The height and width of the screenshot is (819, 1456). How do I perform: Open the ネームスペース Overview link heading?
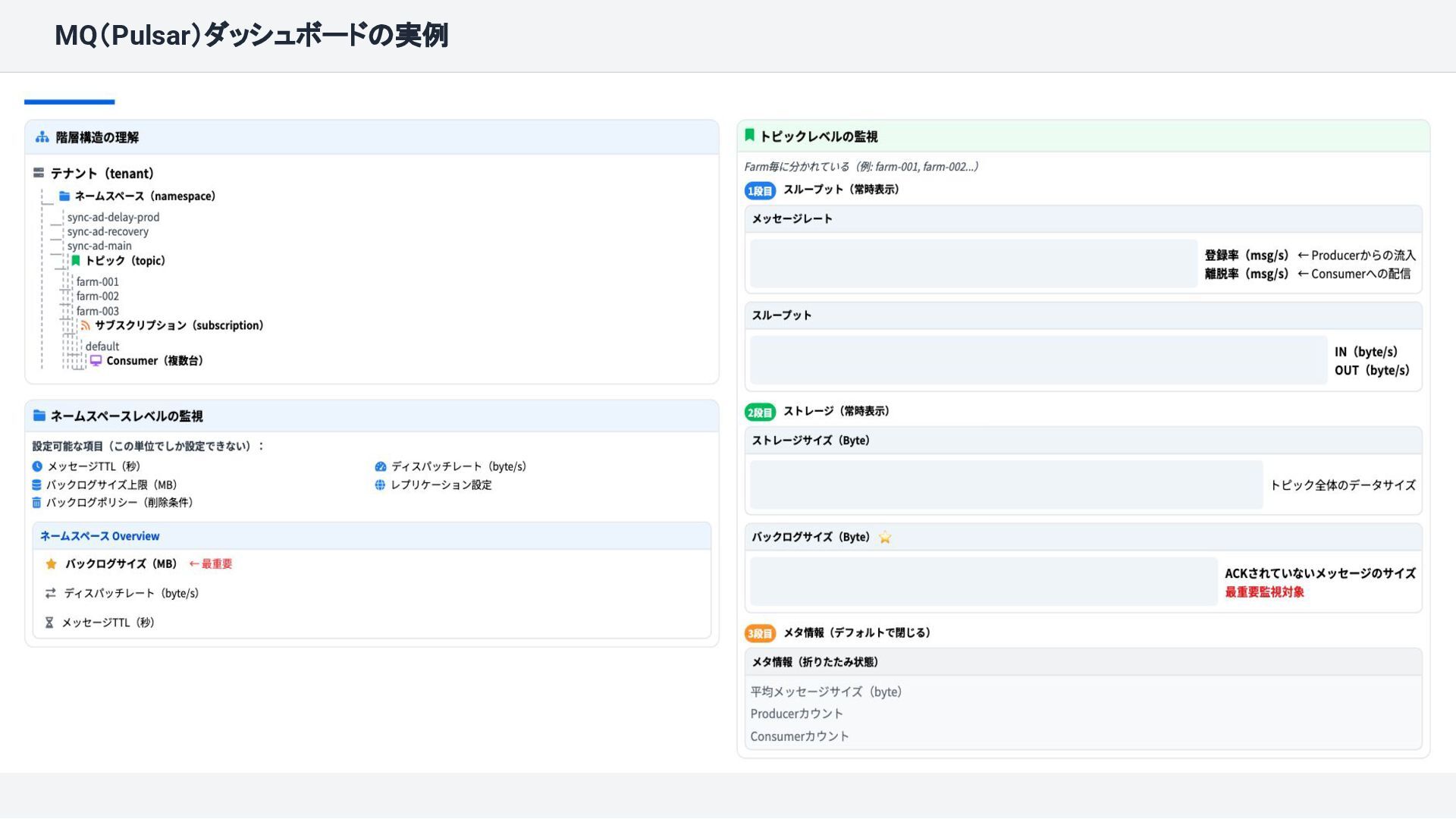coord(100,536)
